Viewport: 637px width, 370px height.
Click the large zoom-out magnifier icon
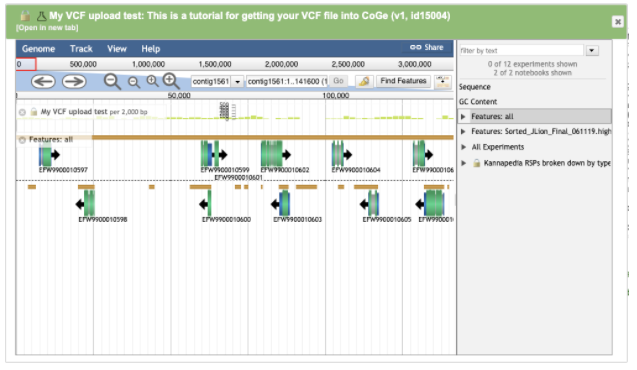point(112,81)
